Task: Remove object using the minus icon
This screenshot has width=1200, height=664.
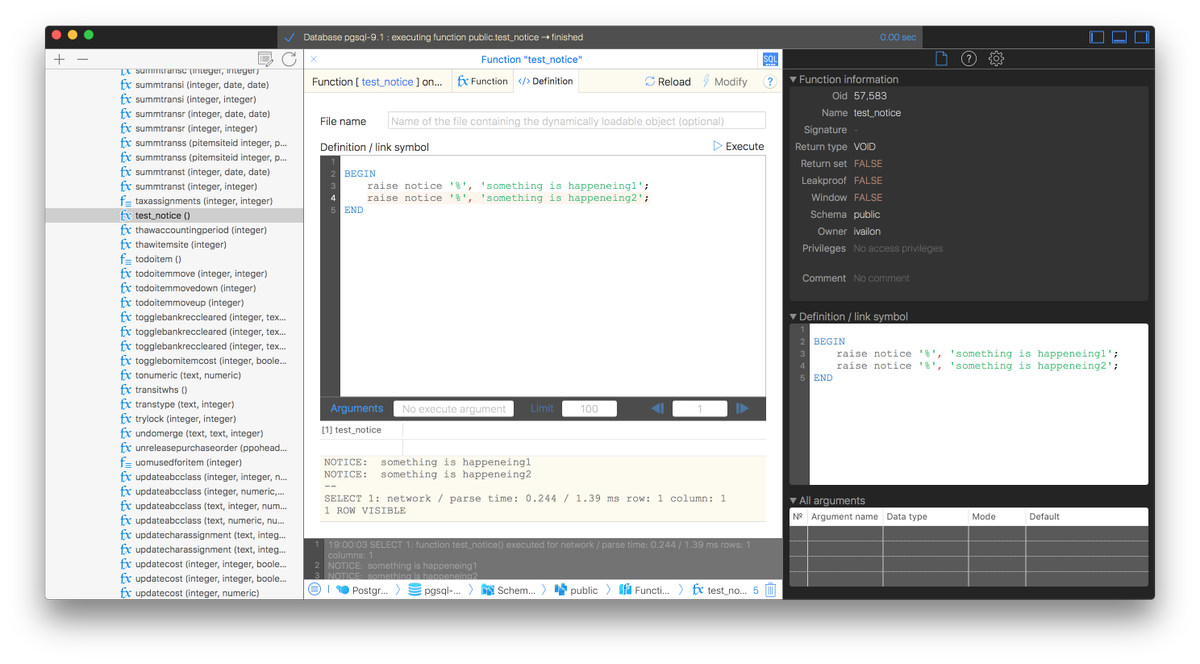Action: pyautogui.click(x=83, y=59)
